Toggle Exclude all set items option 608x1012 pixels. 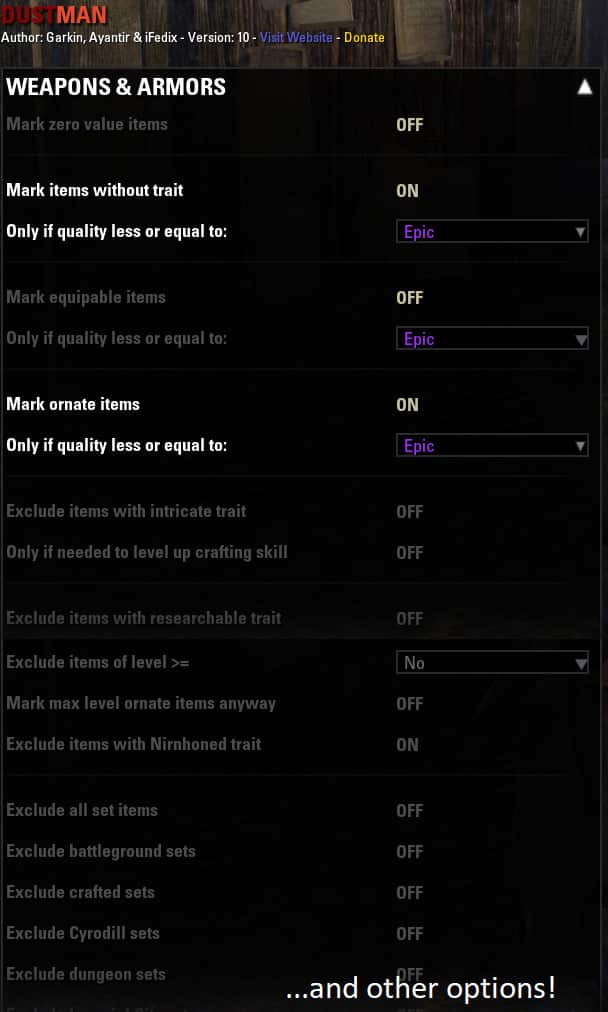pyautogui.click(x=409, y=811)
